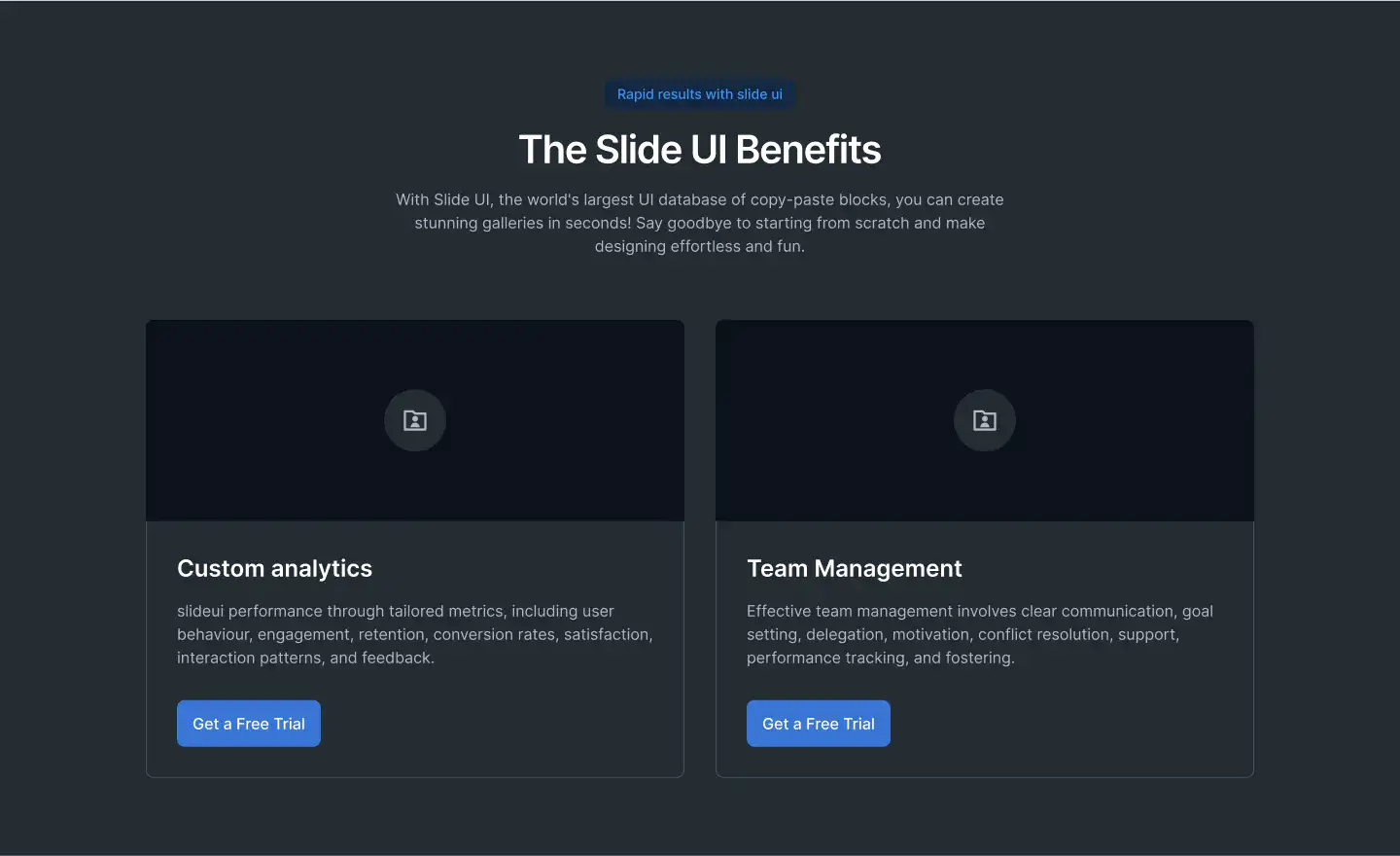The height and width of the screenshot is (856, 1400).
Task: Click the image placeholder icon above Team Management
Action: [x=985, y=420]
